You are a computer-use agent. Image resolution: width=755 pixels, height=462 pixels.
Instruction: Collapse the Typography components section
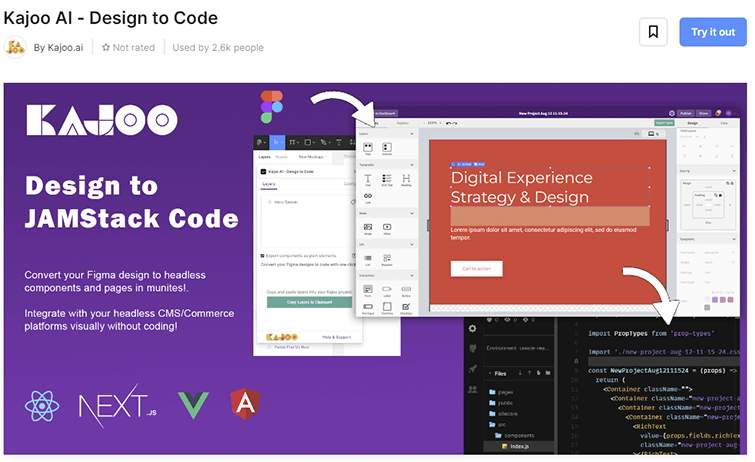click(411, 165)
